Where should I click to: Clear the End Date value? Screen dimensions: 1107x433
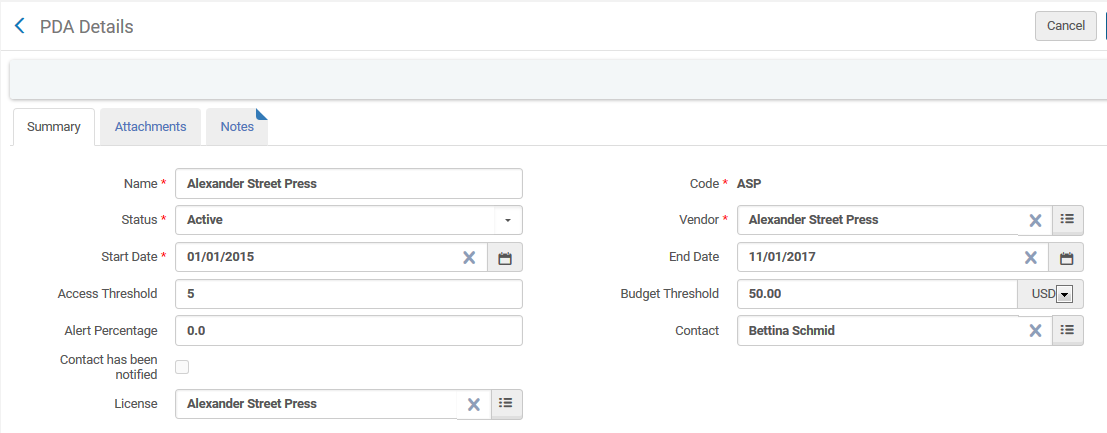pyautogui.click(x=1030, y=257)
